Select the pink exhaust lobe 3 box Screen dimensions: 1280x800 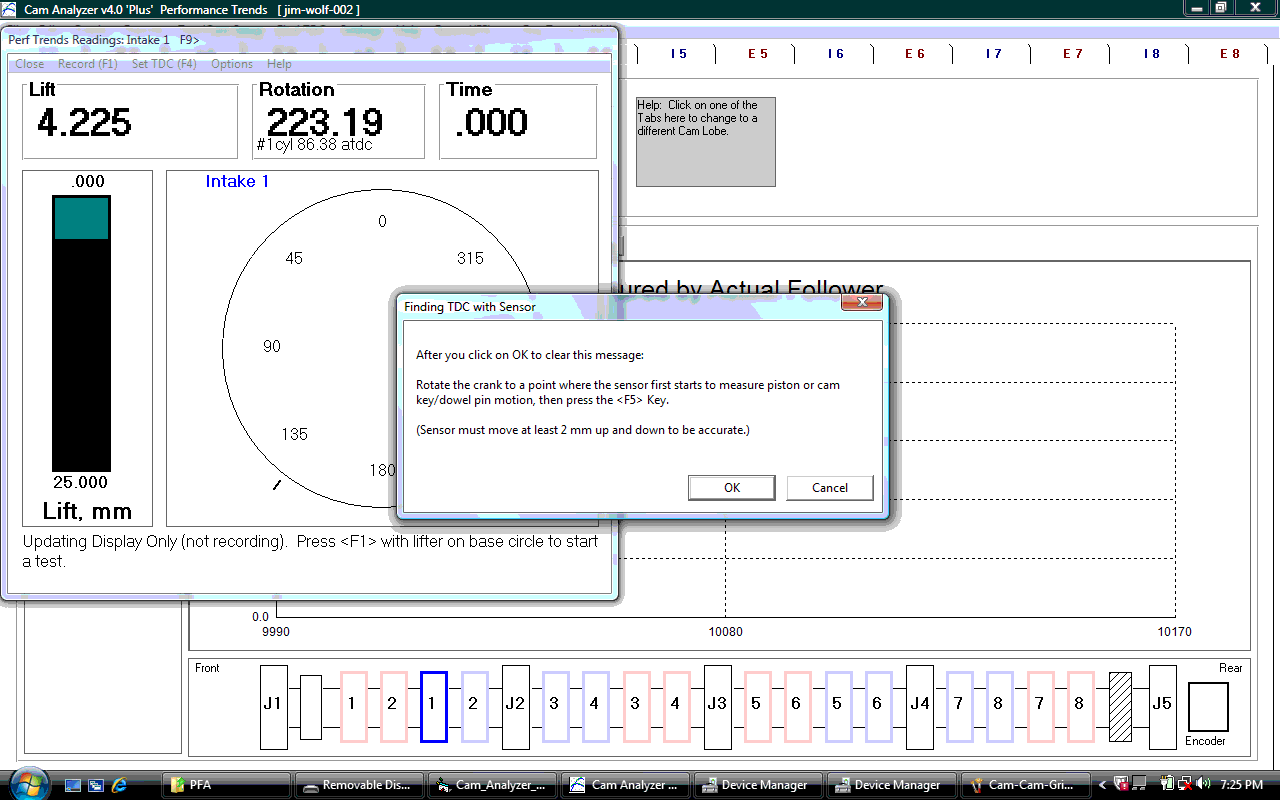(x=636, y=707)
